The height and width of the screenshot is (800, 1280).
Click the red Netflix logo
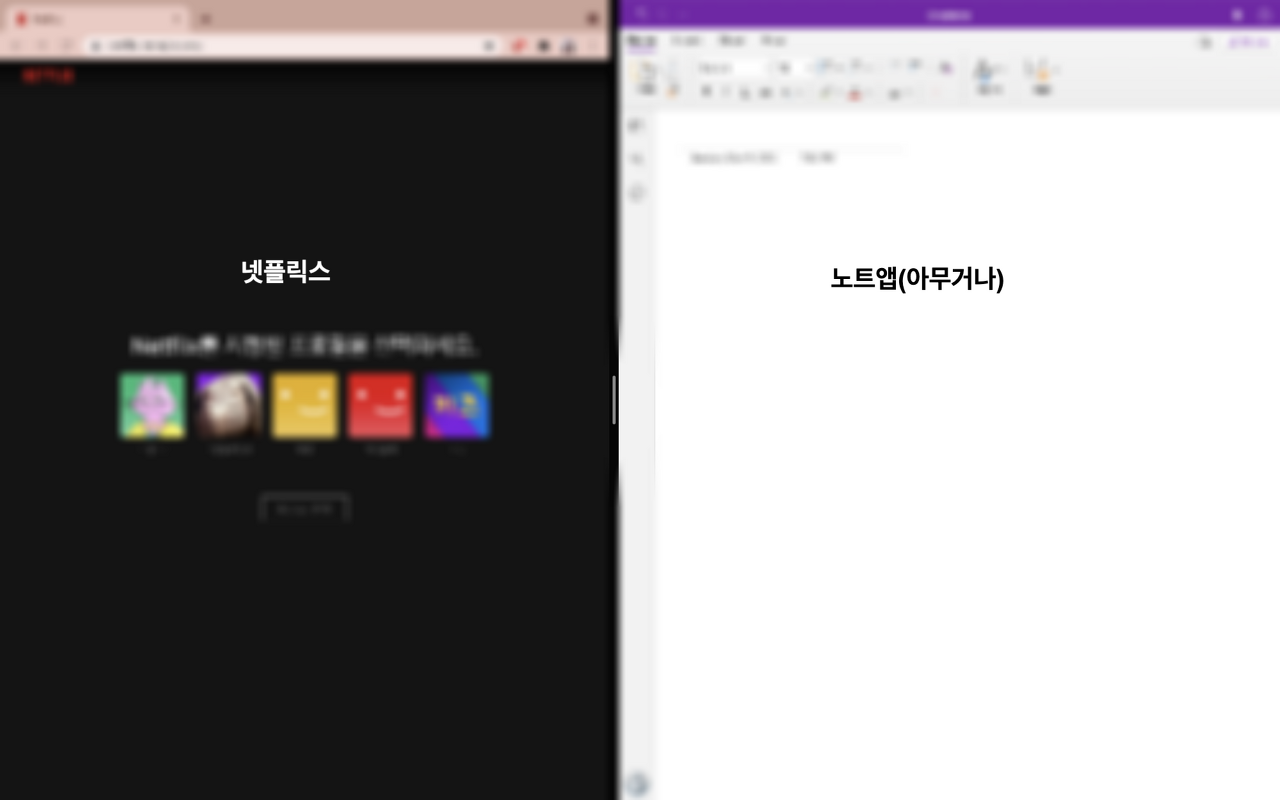click(48, 76)
